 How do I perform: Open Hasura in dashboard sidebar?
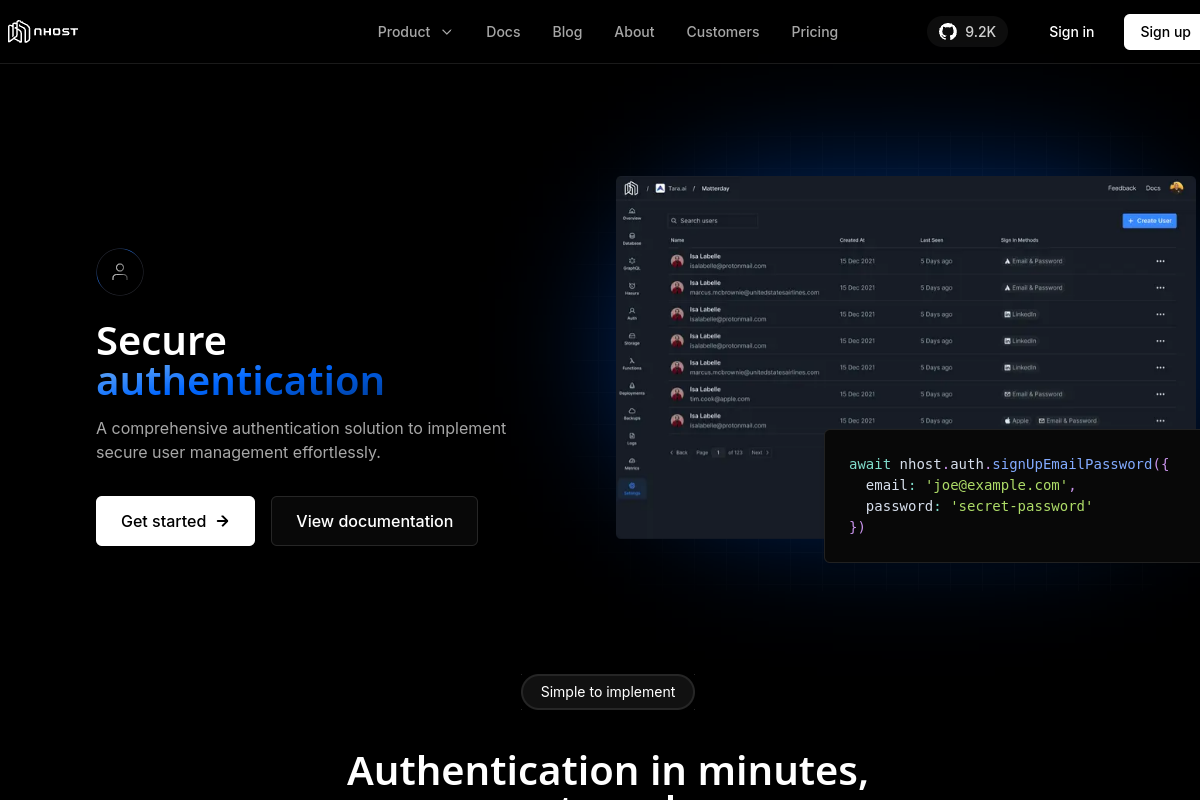632,289
